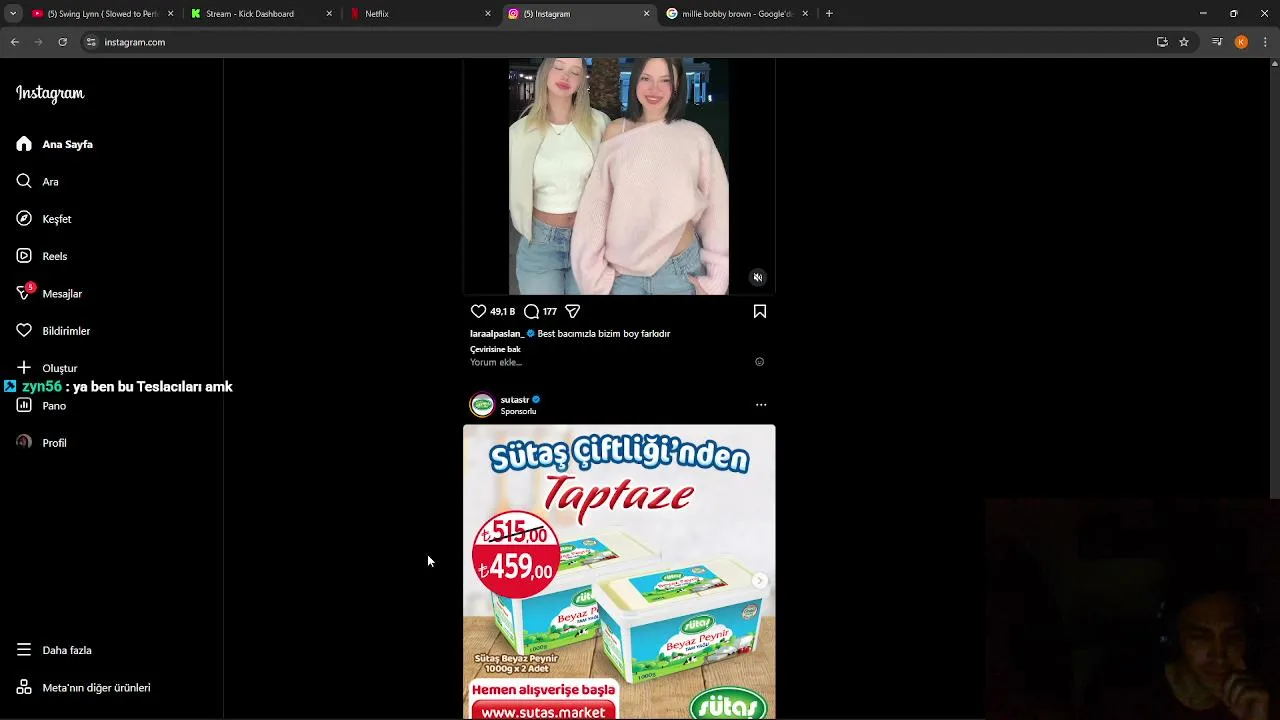The width and height of the screenshot is (1280, 720).
Task: Open Mesajlar with unread badge
Action: tap(49, 293)
